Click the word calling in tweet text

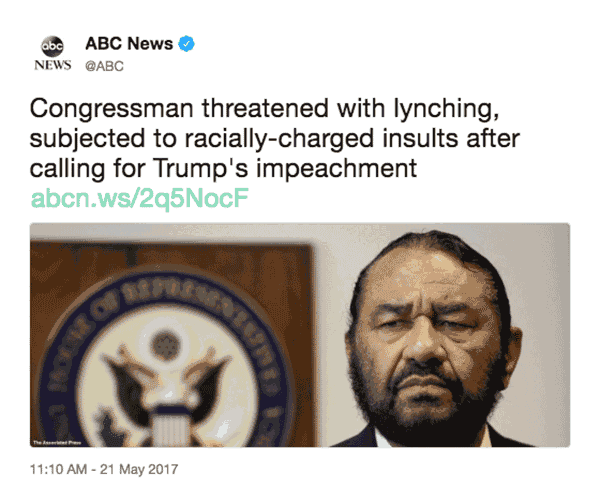tap(67, 169)
